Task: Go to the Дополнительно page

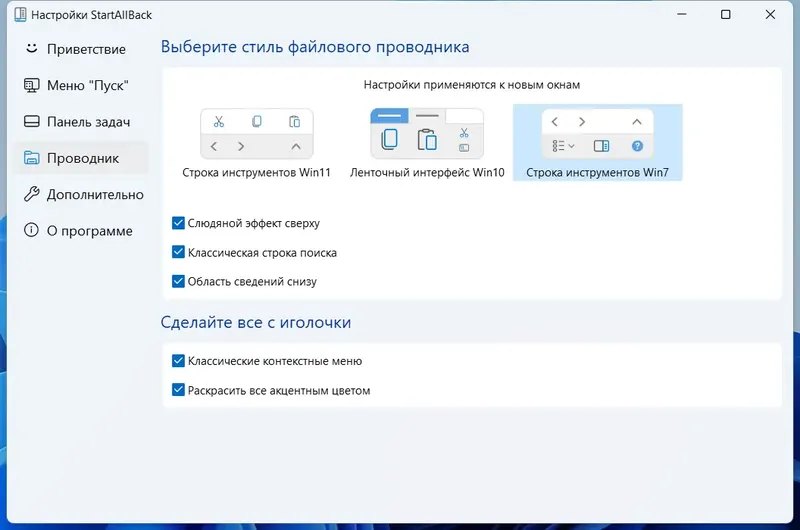Action: (82, 194)
